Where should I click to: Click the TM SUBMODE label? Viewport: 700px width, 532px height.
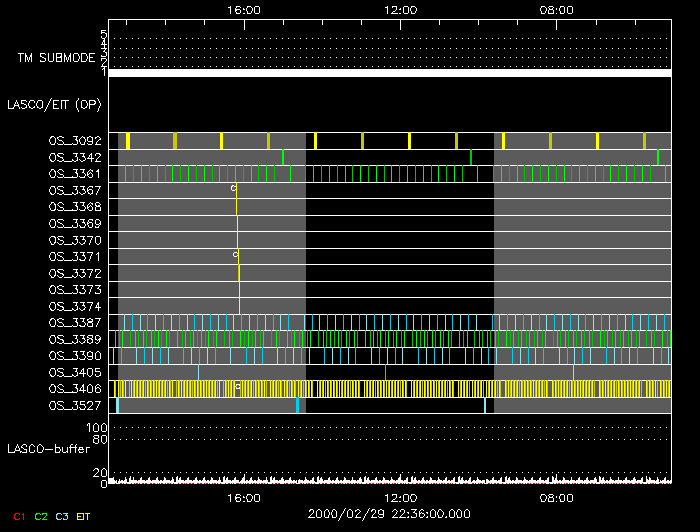[x=58, y=58]
